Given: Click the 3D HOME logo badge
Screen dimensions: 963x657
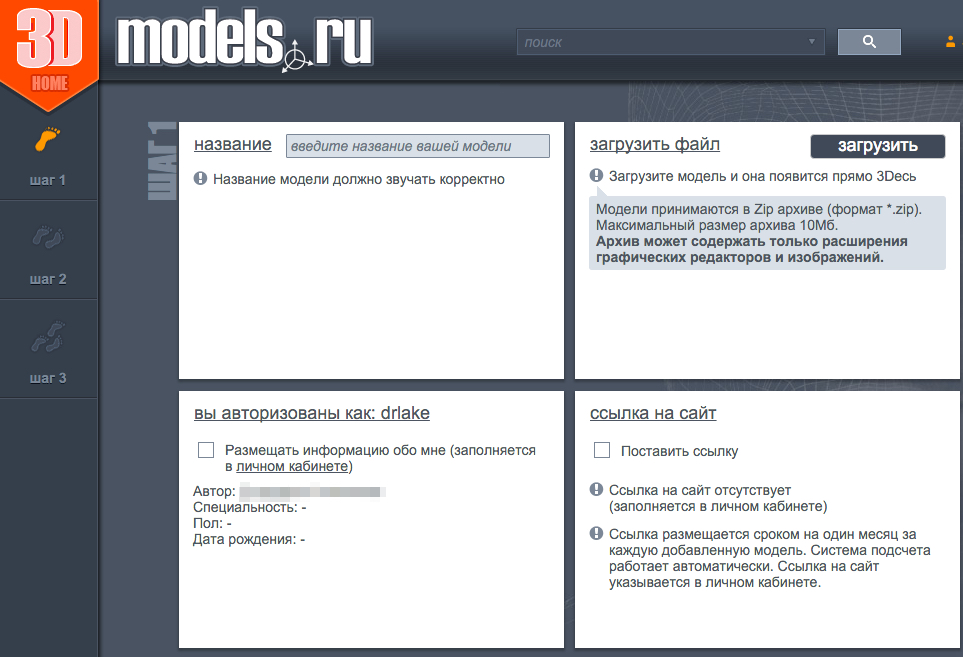Looking at the screenshot, I should point(48,50).
